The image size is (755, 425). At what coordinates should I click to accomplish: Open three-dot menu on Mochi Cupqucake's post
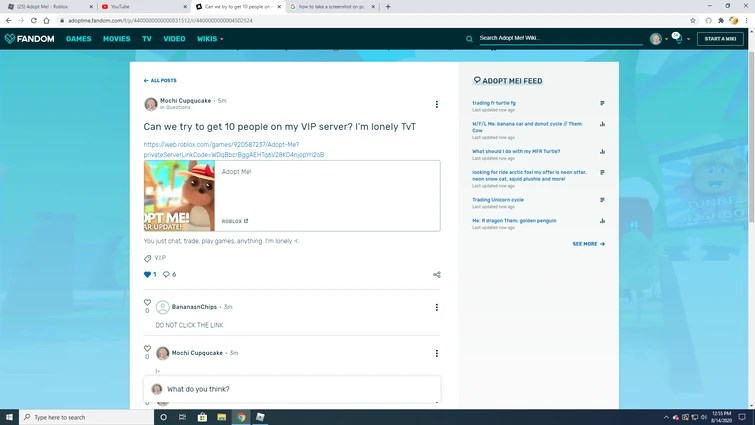(x=437, y=104)
